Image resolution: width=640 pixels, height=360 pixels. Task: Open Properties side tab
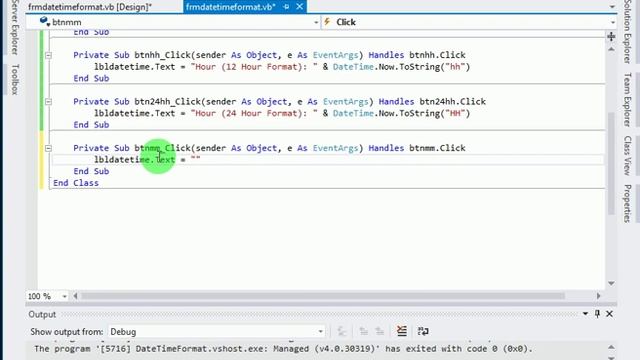pyautogui.click(x=627, y=204)
